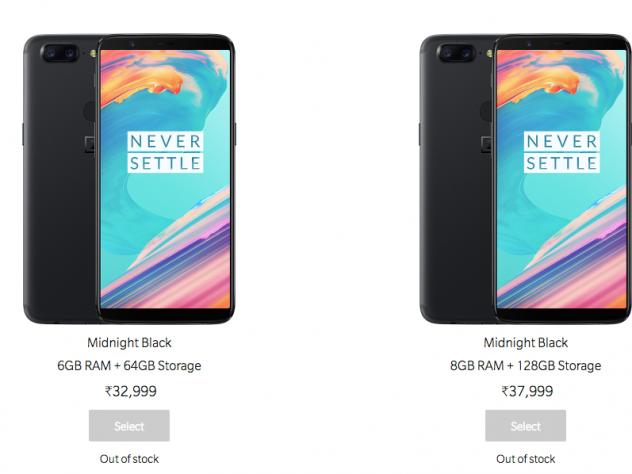
Task: Click 6GB RAM + 64GB Storage text
Action: coord(129,366)
